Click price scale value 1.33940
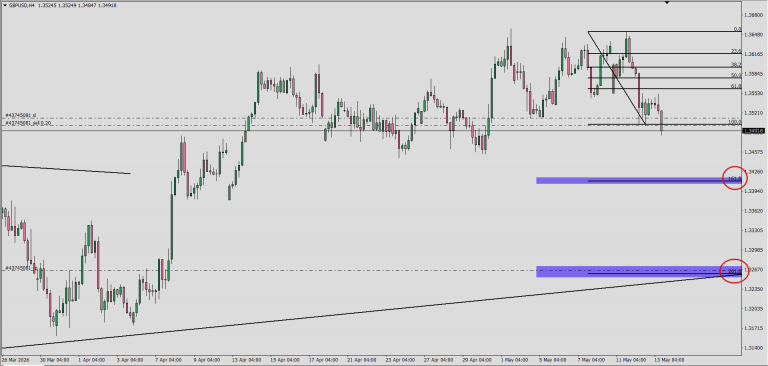This screenshot has width=768, height=366. (x=754, y=191)
